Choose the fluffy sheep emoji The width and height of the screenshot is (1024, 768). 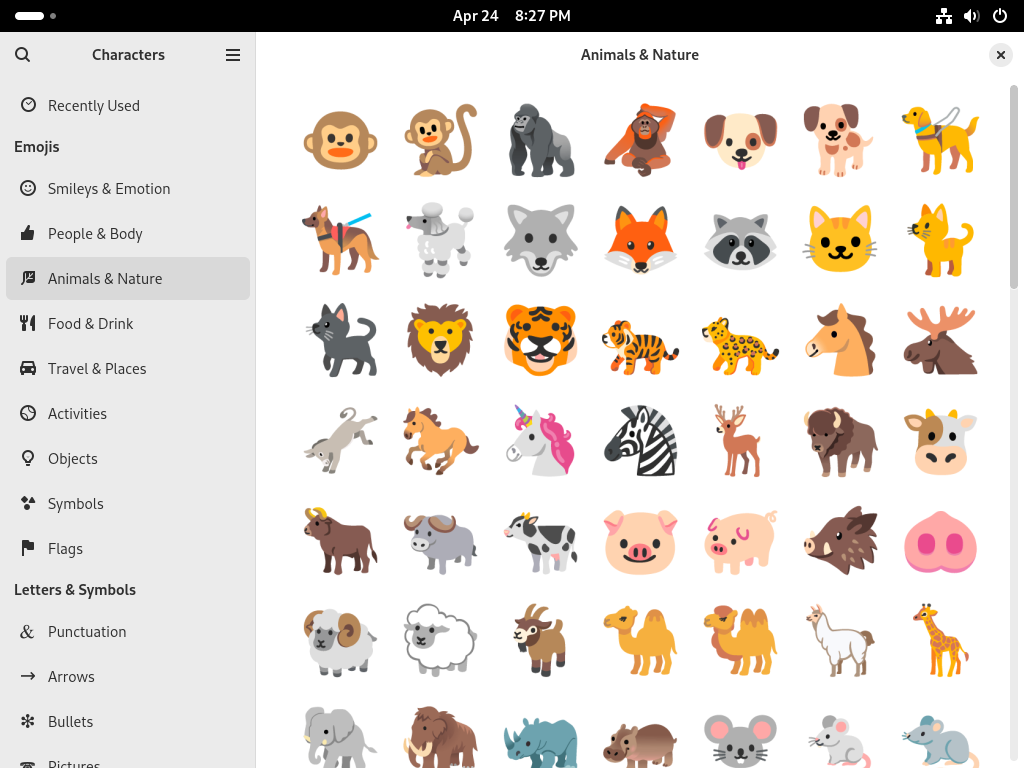tap(440, 641)
